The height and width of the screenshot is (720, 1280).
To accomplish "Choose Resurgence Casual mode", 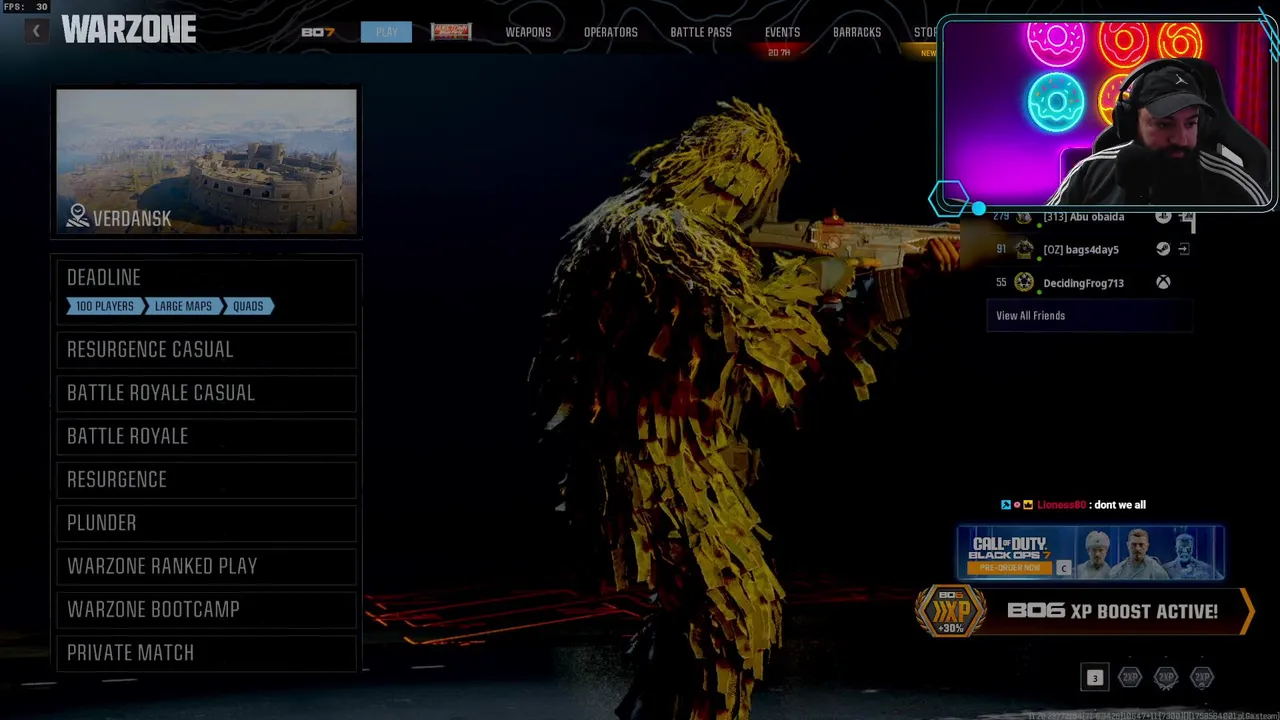I will (x=206, y=349).
